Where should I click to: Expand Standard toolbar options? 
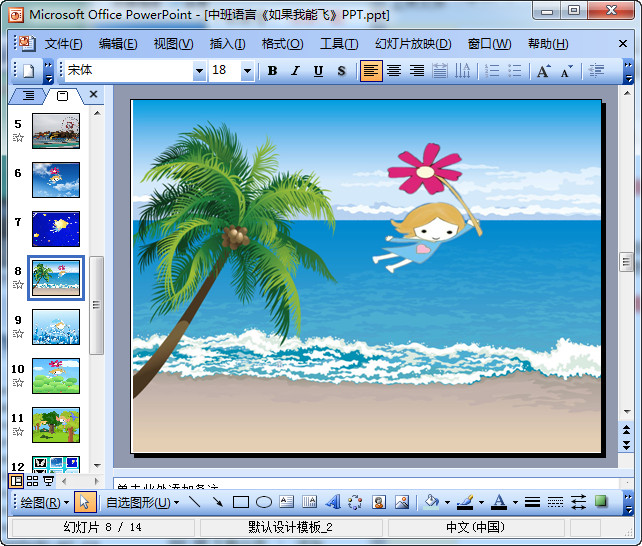[x=48, y=71]
